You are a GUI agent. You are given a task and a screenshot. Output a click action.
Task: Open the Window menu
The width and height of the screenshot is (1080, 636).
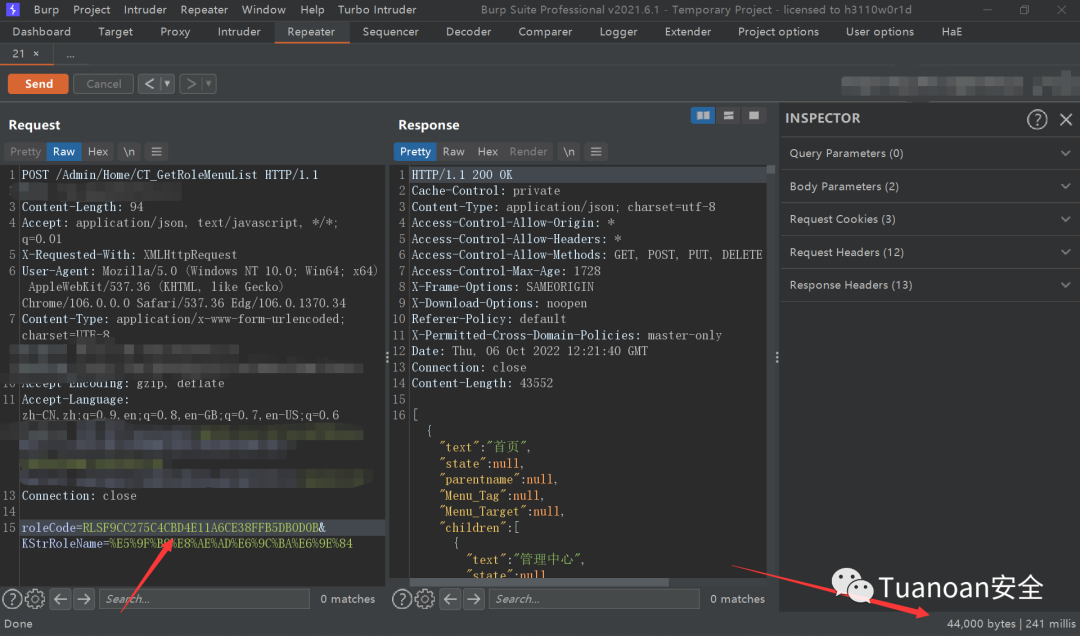pyautogui.click(x=264, y=10)
